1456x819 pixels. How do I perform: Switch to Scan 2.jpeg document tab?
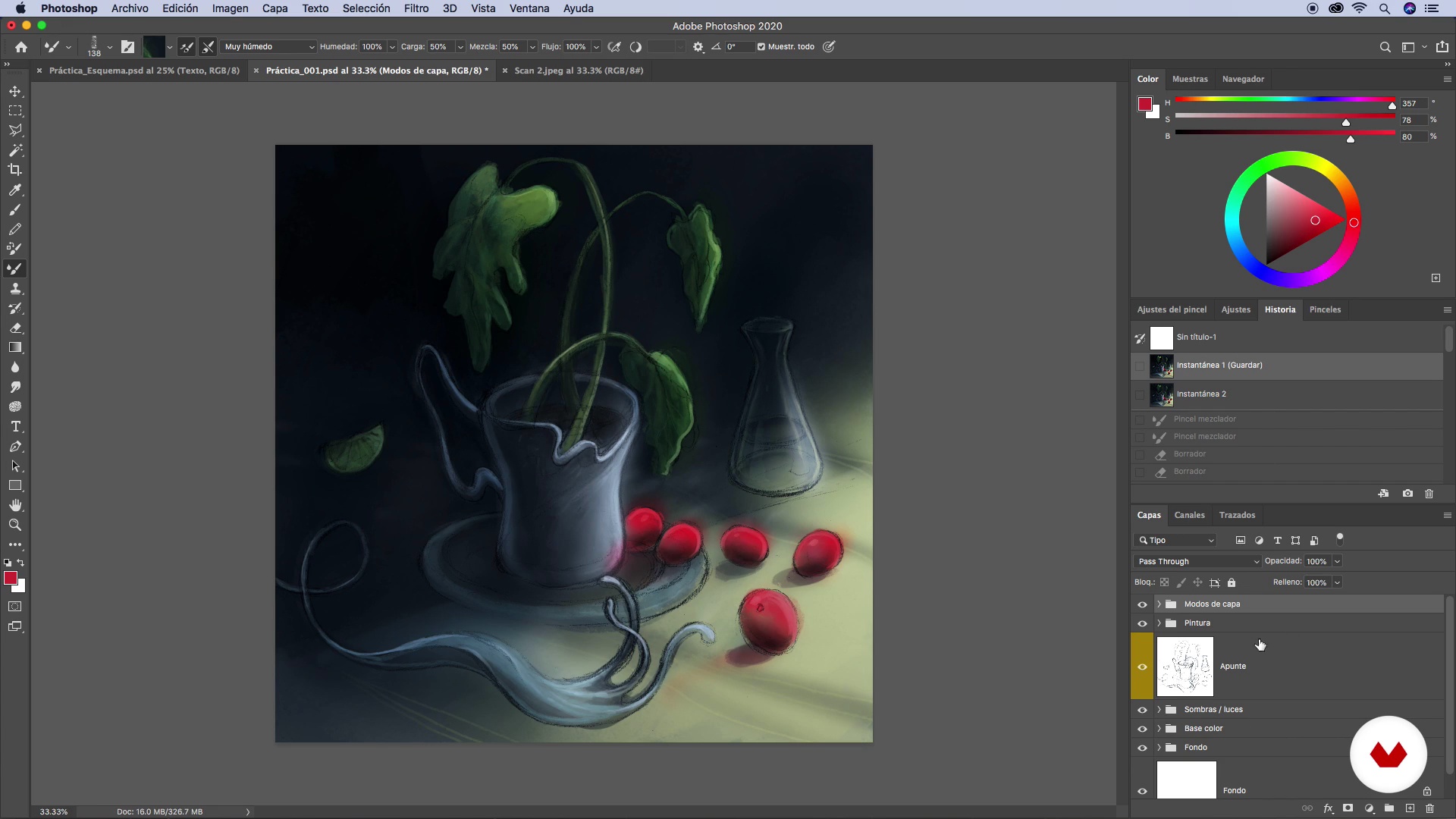pyautogui.click(x=579, y=71)
